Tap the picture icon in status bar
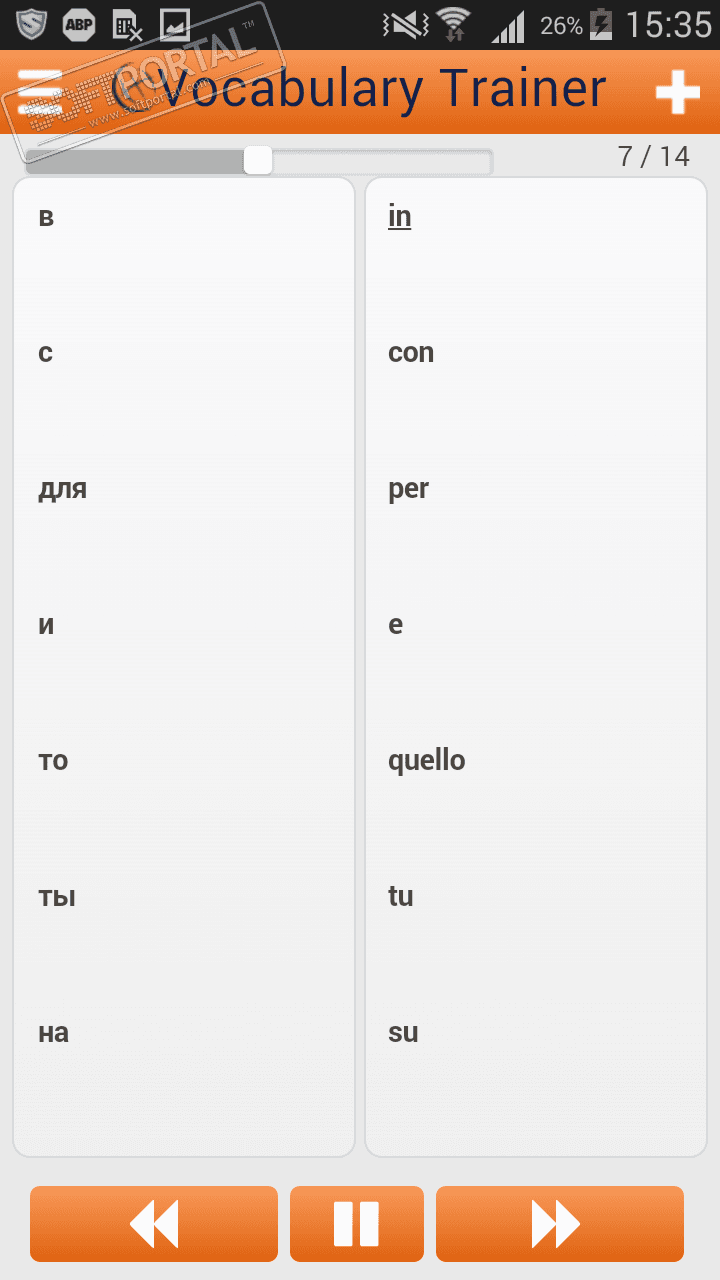This screenshot has height=1280, width=720. pos(175,25)
